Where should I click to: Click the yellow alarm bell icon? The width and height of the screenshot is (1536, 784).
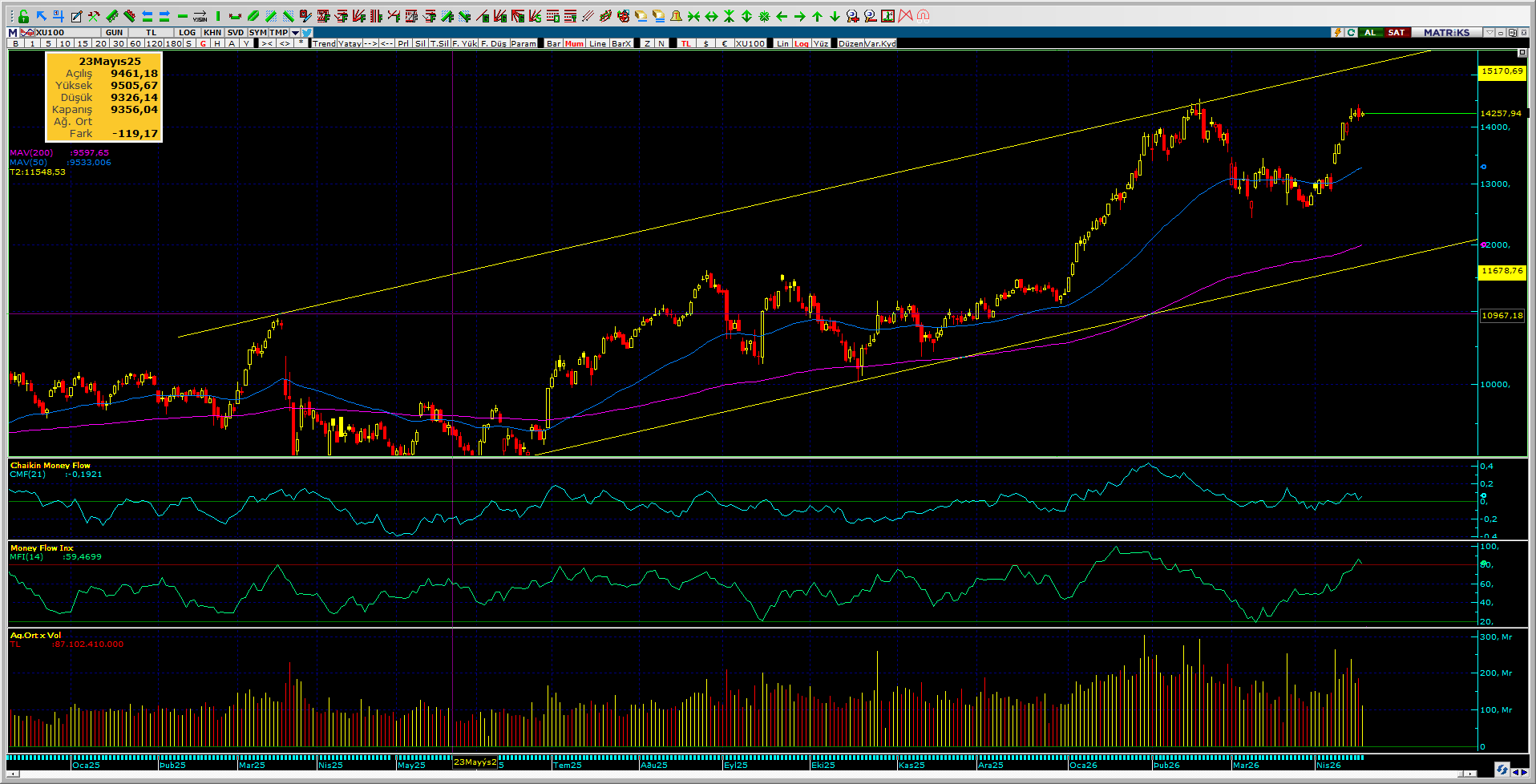[x=676, y=16]
